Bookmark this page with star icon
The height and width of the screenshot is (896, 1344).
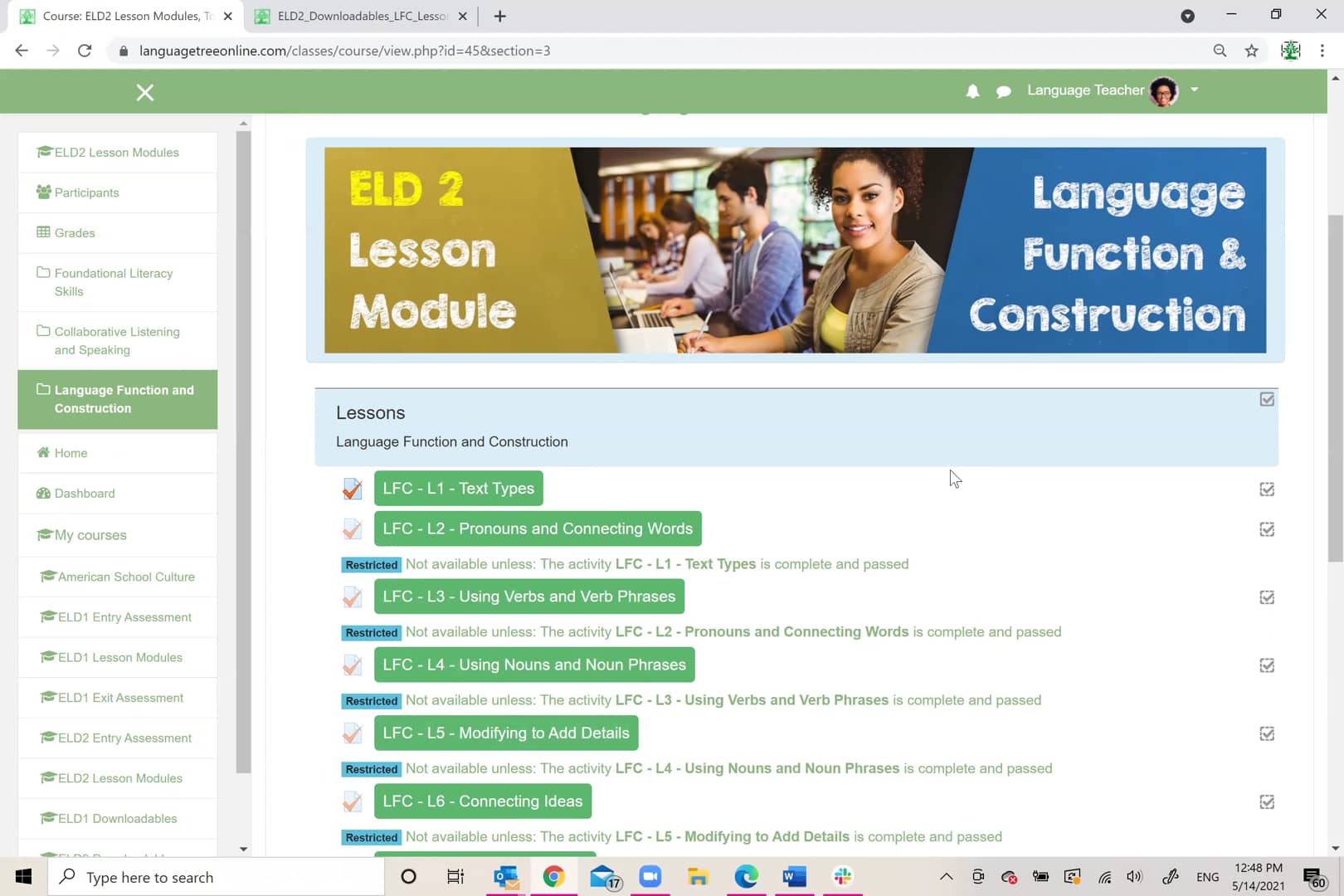coord(1251,51)
